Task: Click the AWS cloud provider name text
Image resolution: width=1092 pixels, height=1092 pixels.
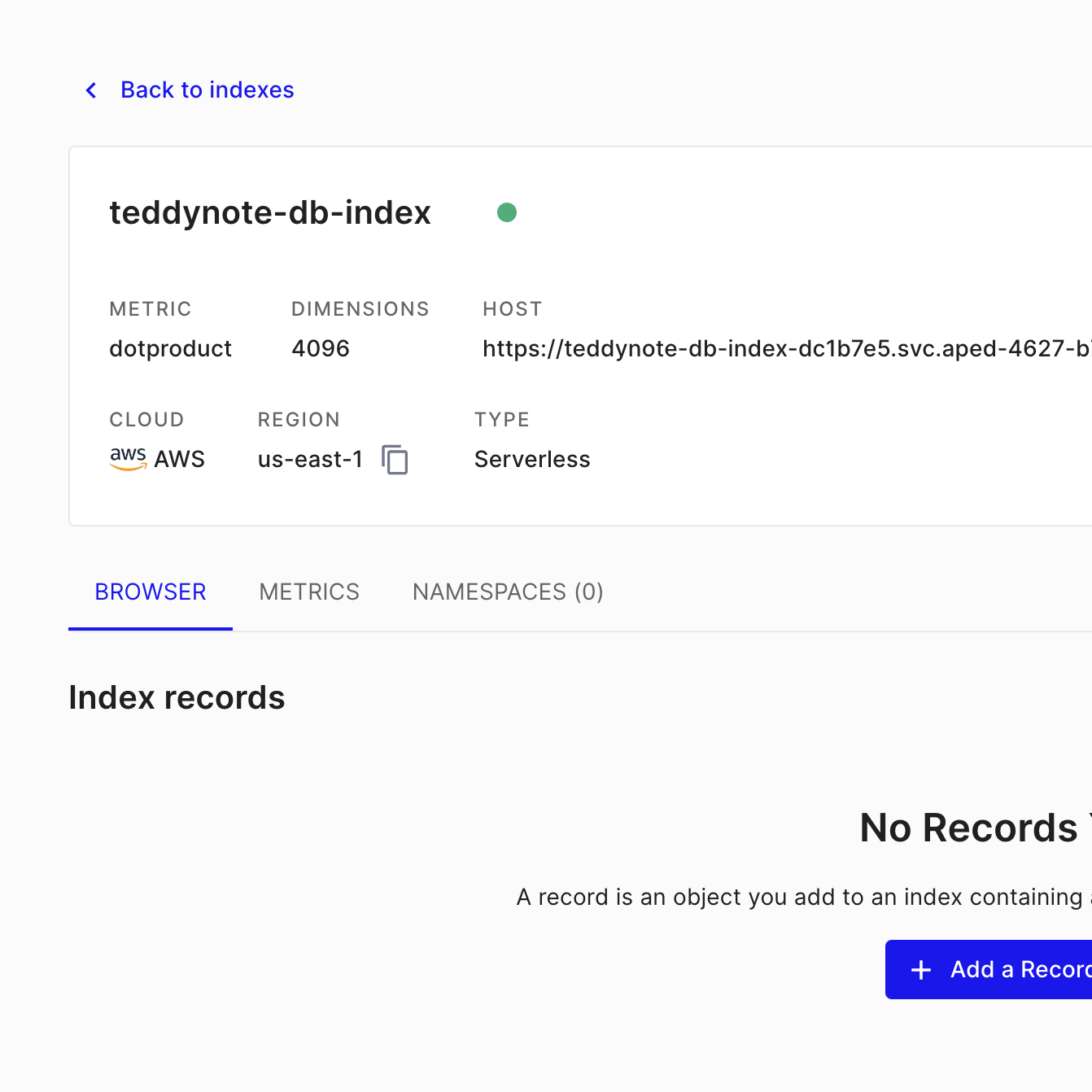Action: 180,460
